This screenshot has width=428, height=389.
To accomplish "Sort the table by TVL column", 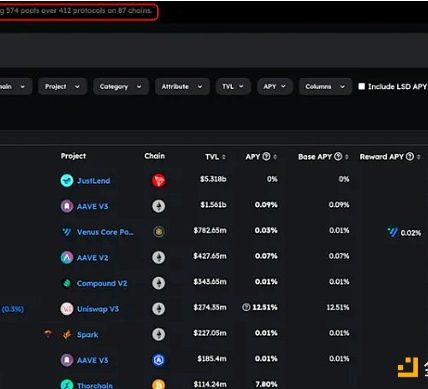I will 215,157.
